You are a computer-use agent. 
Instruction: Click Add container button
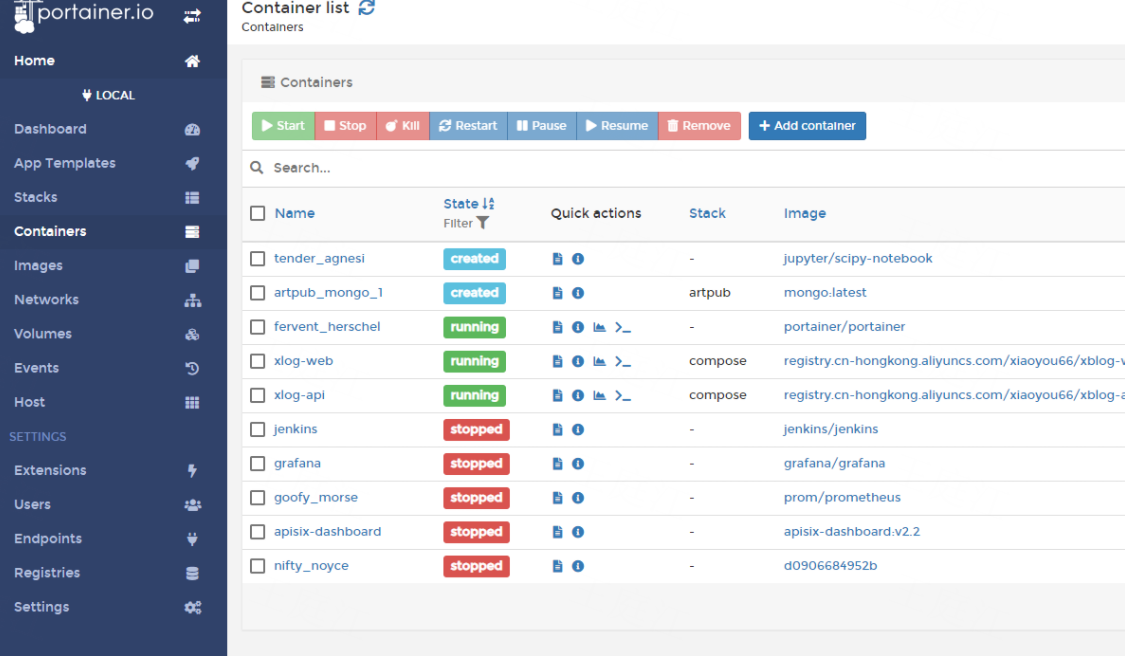807,126
